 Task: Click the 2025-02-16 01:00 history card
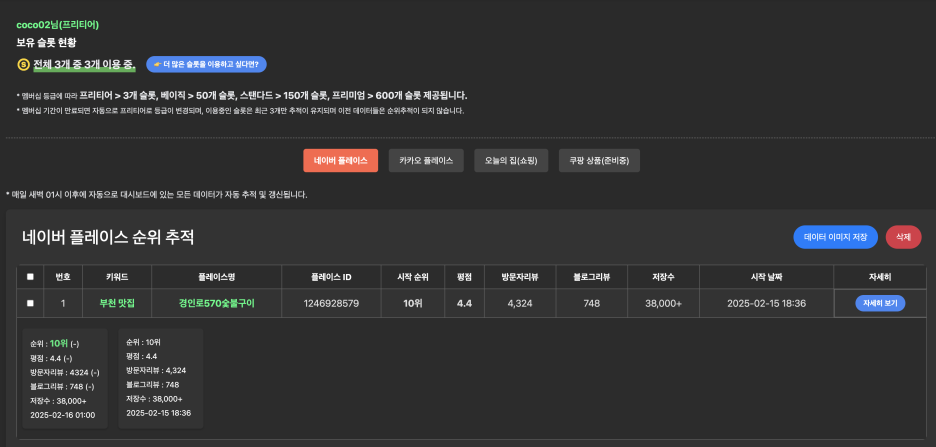click(65, 378)
